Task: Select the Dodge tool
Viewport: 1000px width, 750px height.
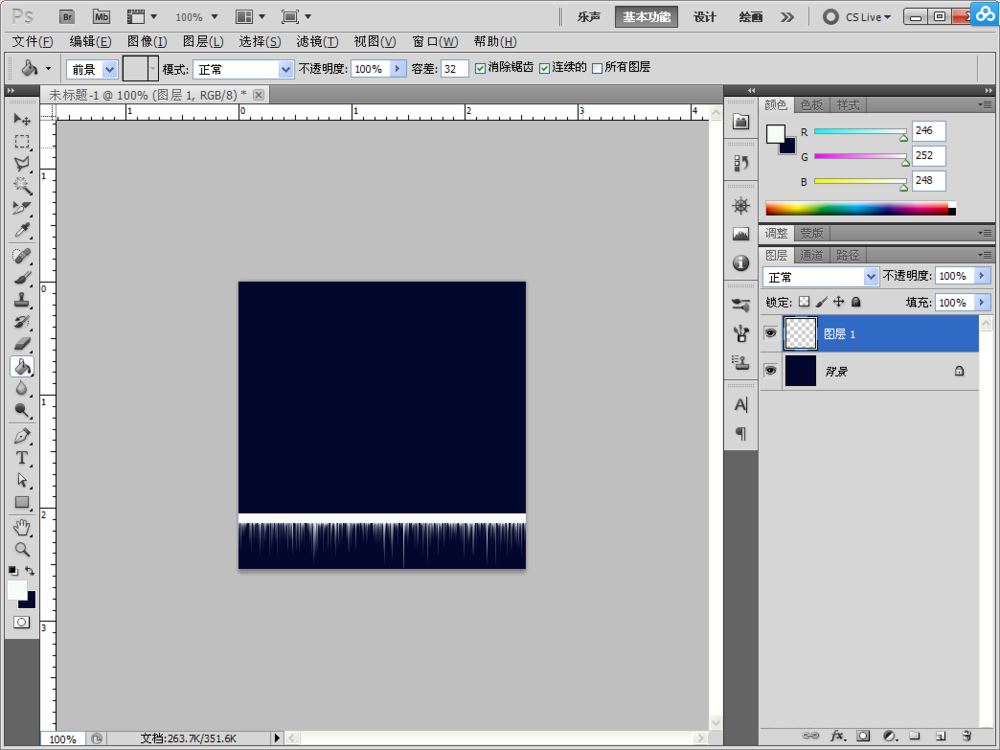Action: 22,410
